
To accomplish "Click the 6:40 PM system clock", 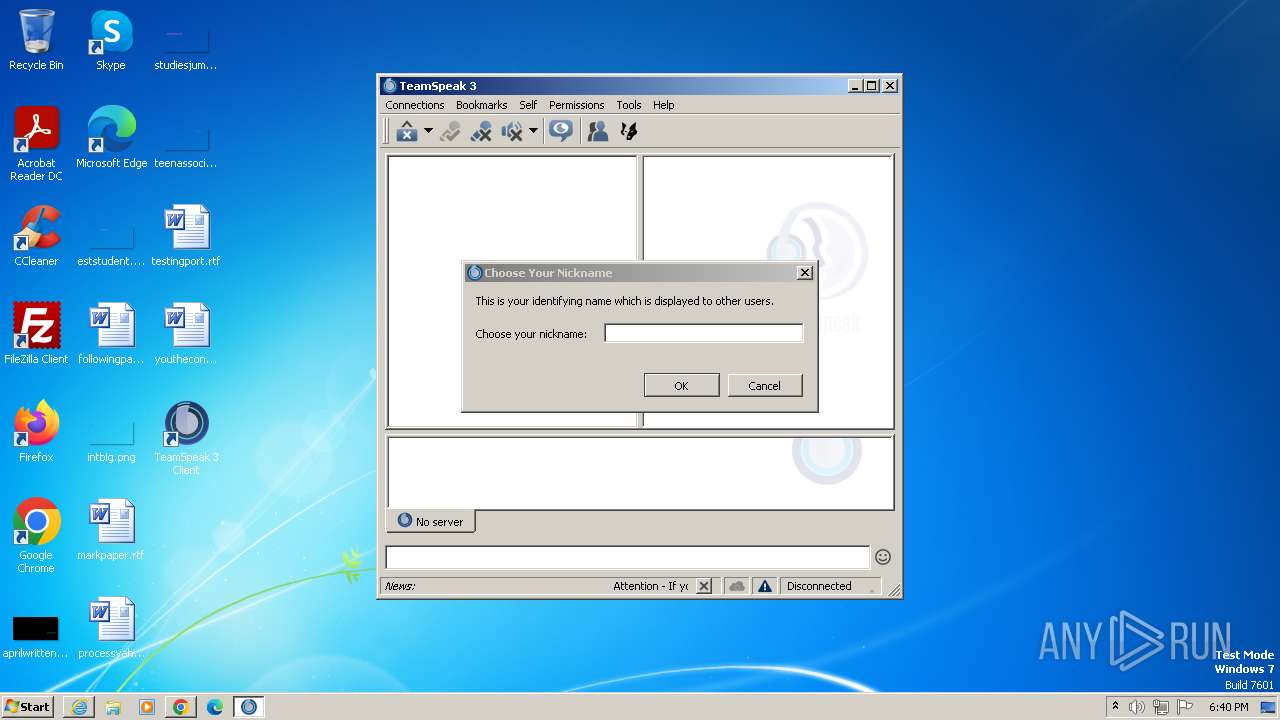I will click(1228, 707).
